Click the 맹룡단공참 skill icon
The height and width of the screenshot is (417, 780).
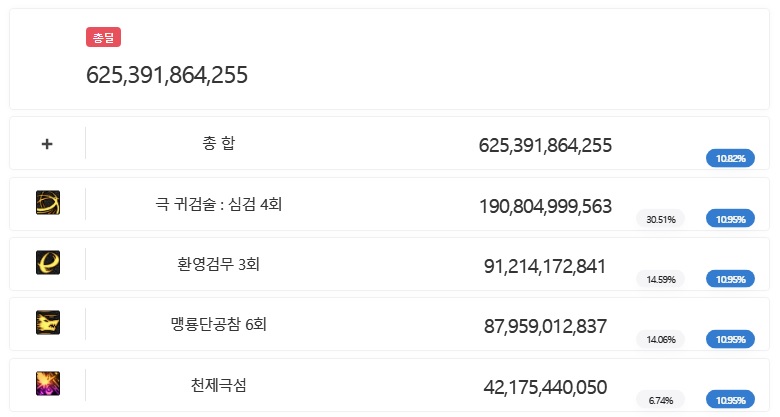tap(47, 323)
